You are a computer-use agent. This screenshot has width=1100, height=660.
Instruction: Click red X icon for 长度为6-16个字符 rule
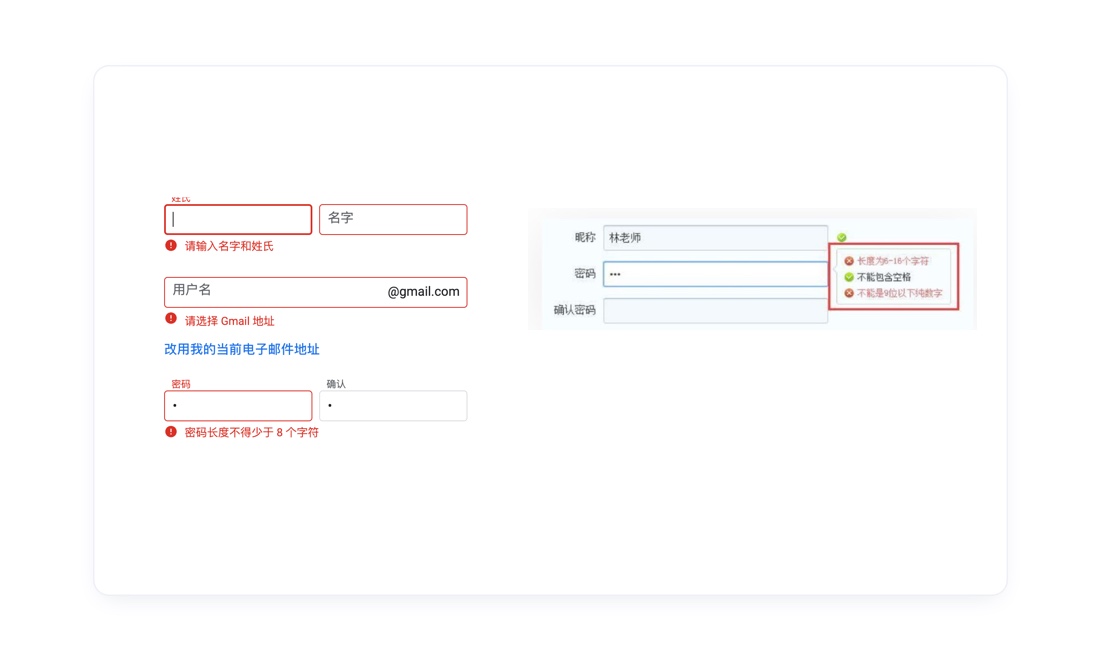[x=849, y=261]
